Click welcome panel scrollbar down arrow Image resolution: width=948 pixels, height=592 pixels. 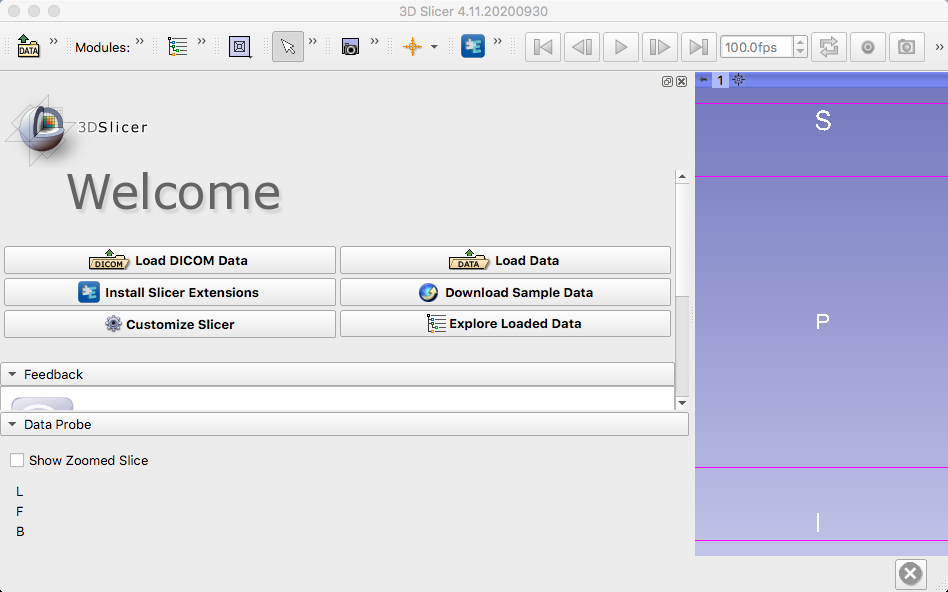pyautogui.click(x=682, y=403)
